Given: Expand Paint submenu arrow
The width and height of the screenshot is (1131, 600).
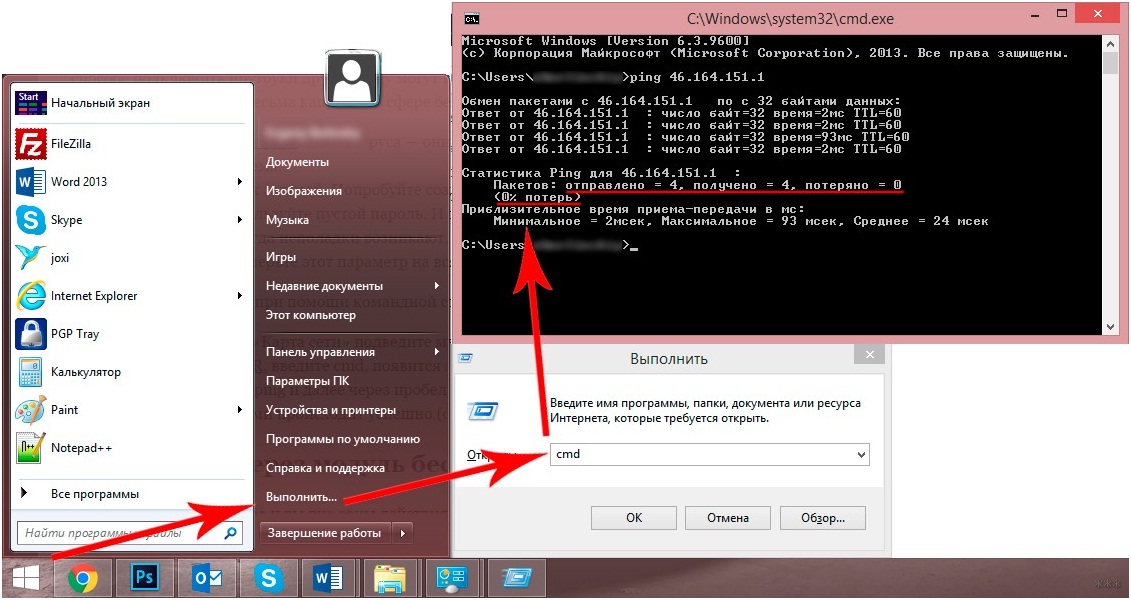Looking at the screenshot, I should [240, 410].
